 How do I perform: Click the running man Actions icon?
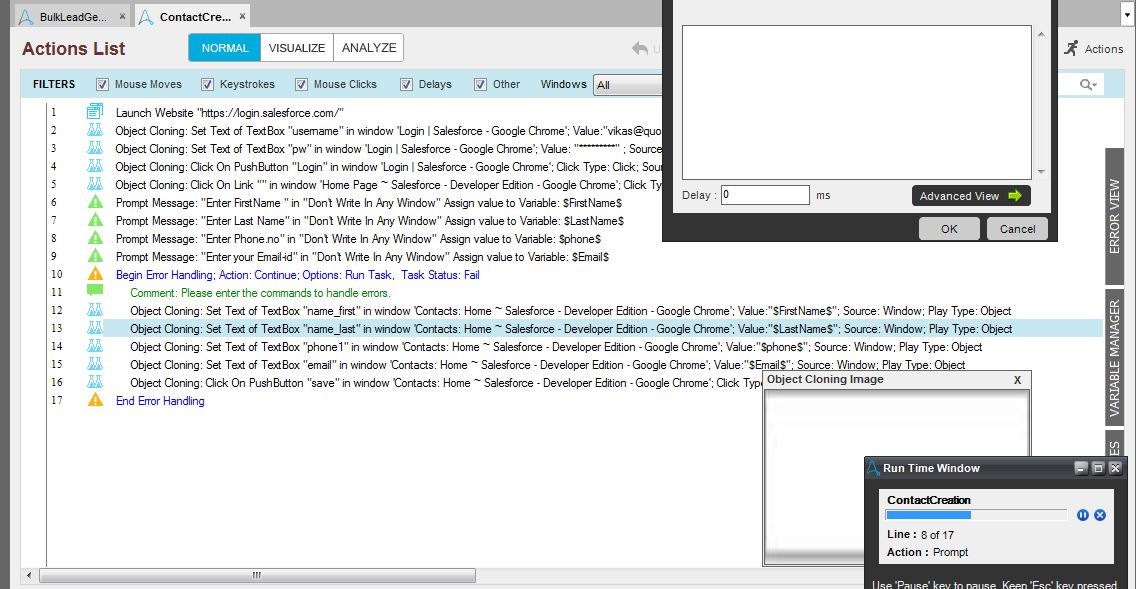pyautogui.click(x=1072, y=48)
